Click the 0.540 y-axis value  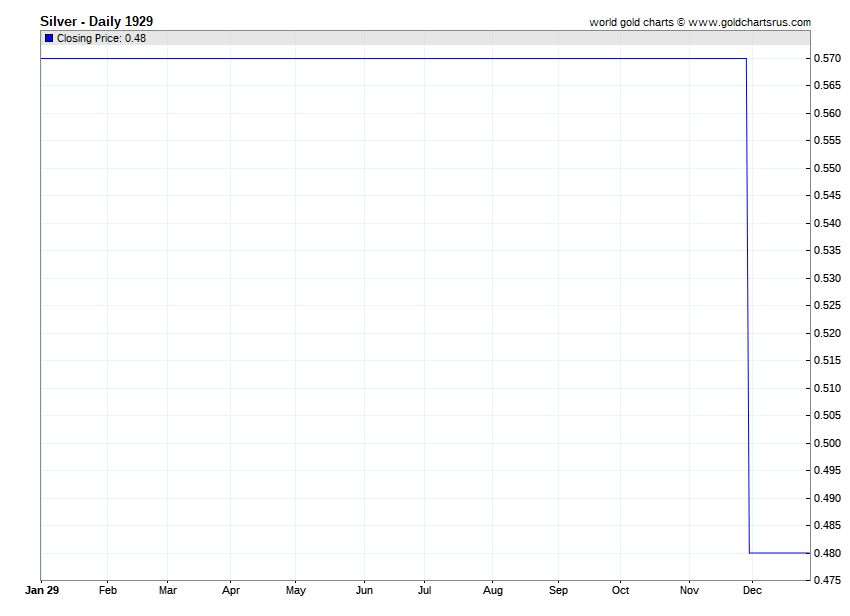827,223
